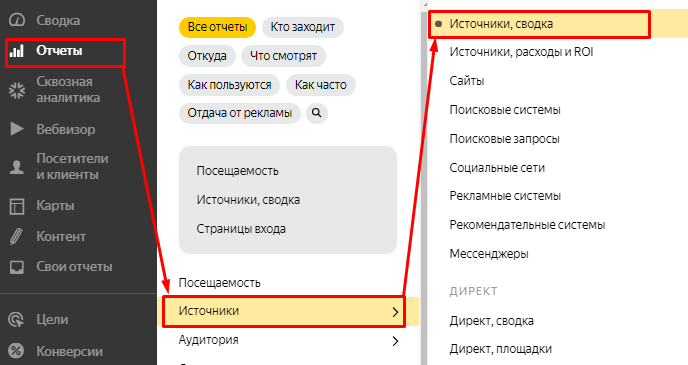The height and width of the screenshot is (365, 688).
Task: Click the Контент pencil icon
Action: [16, 236]
